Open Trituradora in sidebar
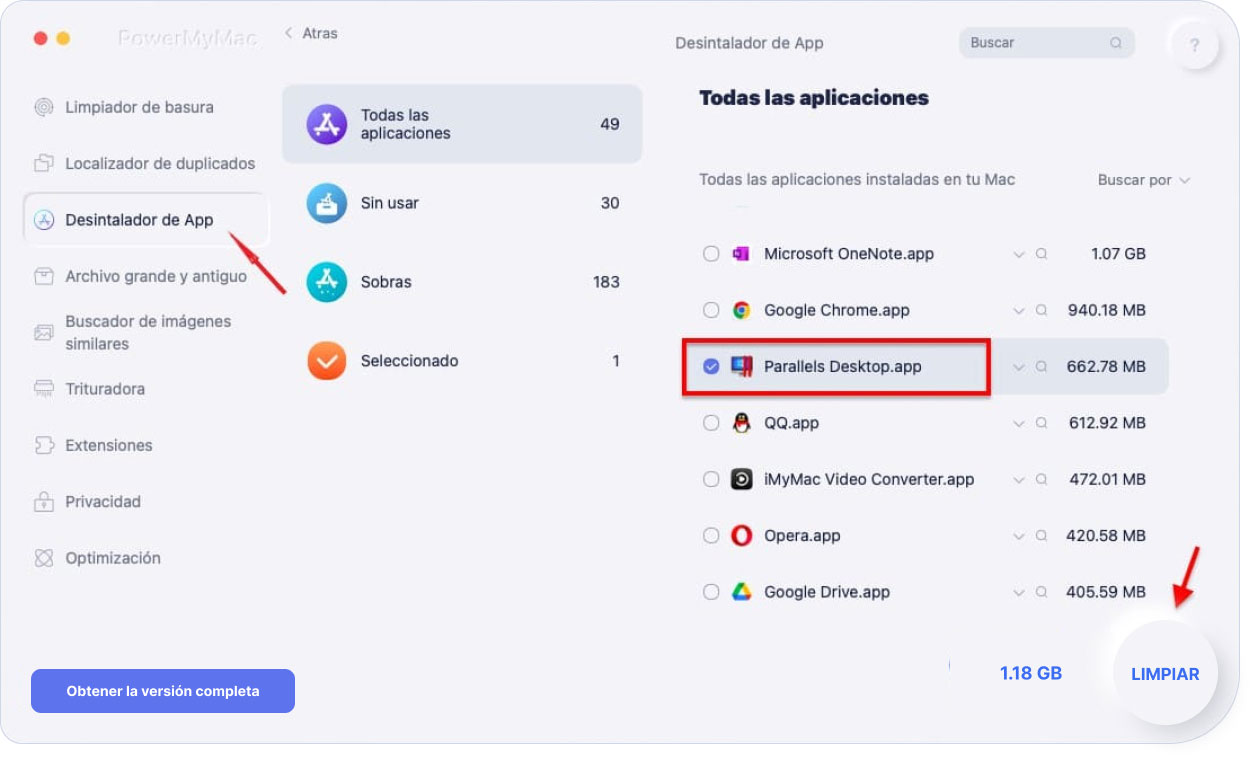The width and height of the screenshot is (1253, 760). point(90,388)
